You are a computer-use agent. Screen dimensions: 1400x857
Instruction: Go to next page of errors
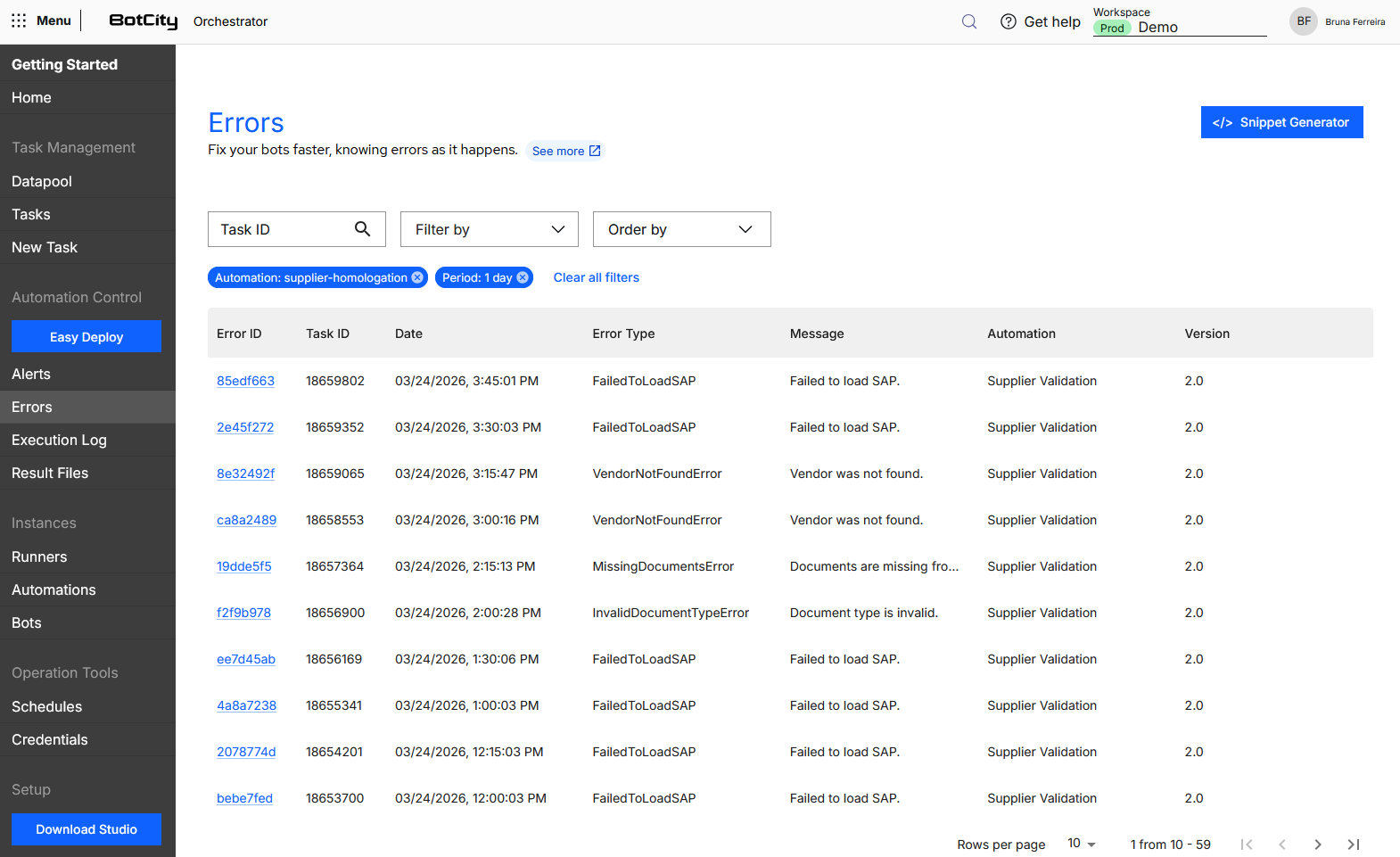click(x=1317, y=845)
